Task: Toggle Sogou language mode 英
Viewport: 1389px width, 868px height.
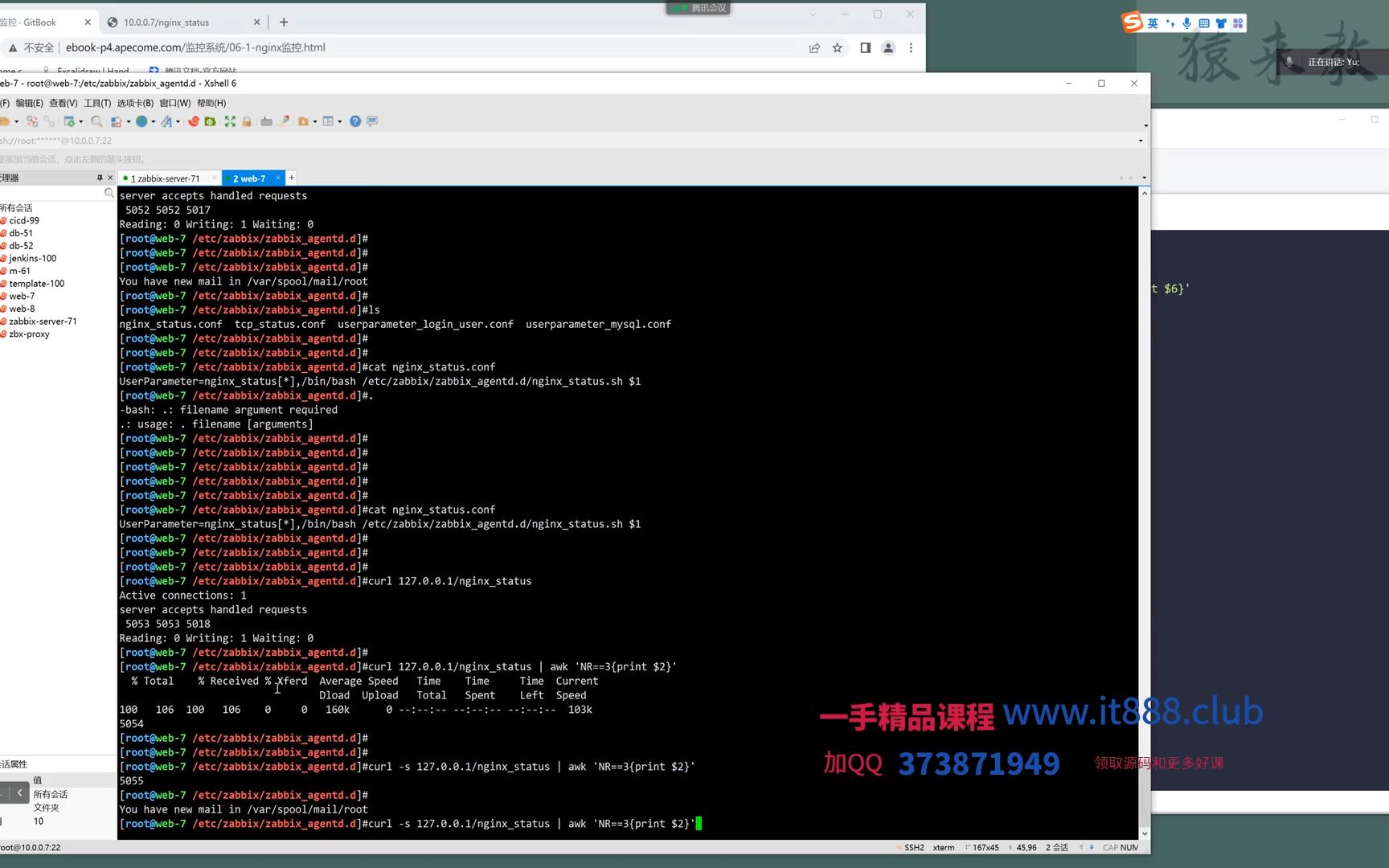Action: [x=1153, y=23]
